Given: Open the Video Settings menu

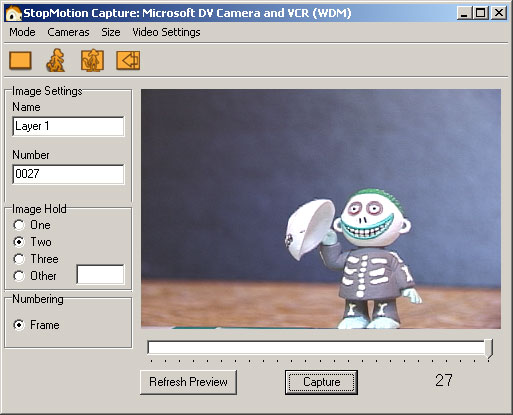Looking at the screenshot, I should pos(166,32).
